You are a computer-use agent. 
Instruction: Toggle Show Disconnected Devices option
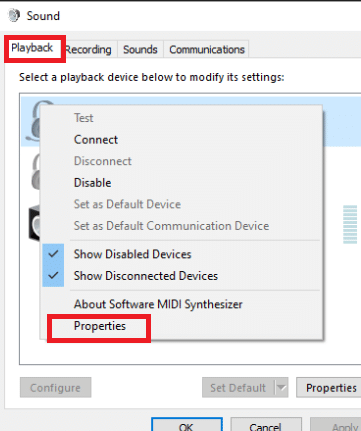[x=146, y=276]
